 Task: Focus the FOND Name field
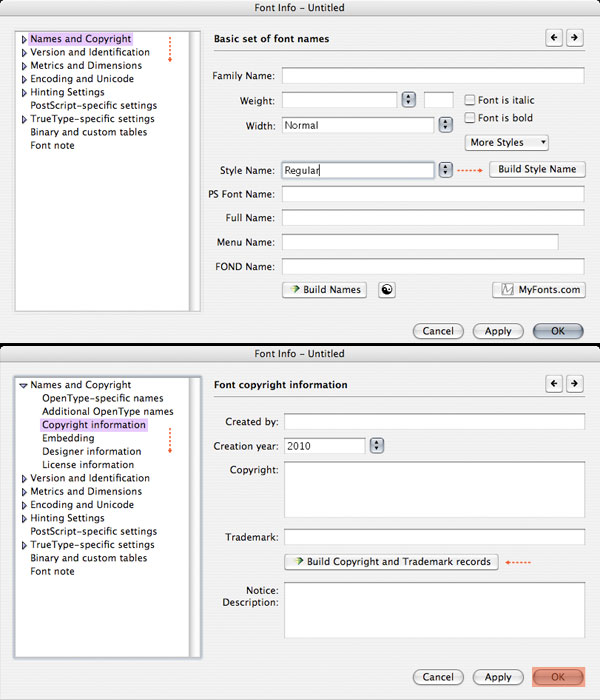(x=433, y=266)
